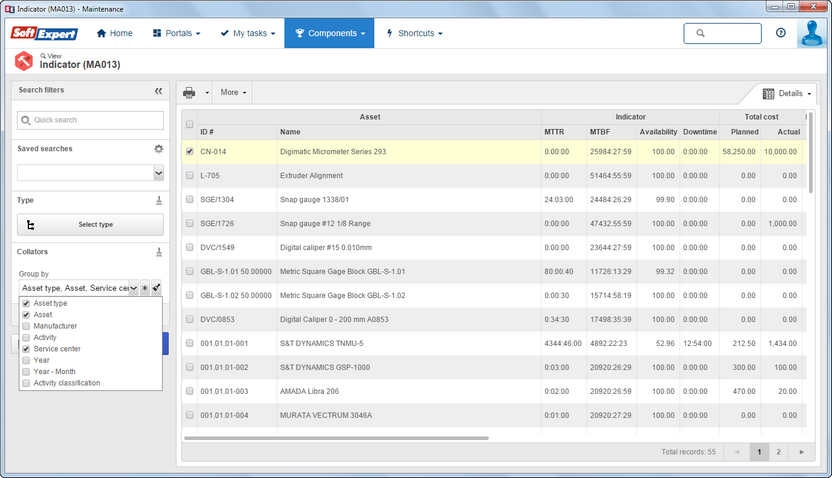This screenshot has width=832, height=478.
Task: Sort by the Planned cost column header
Action: pyautogui.click(x=740, y=132)
